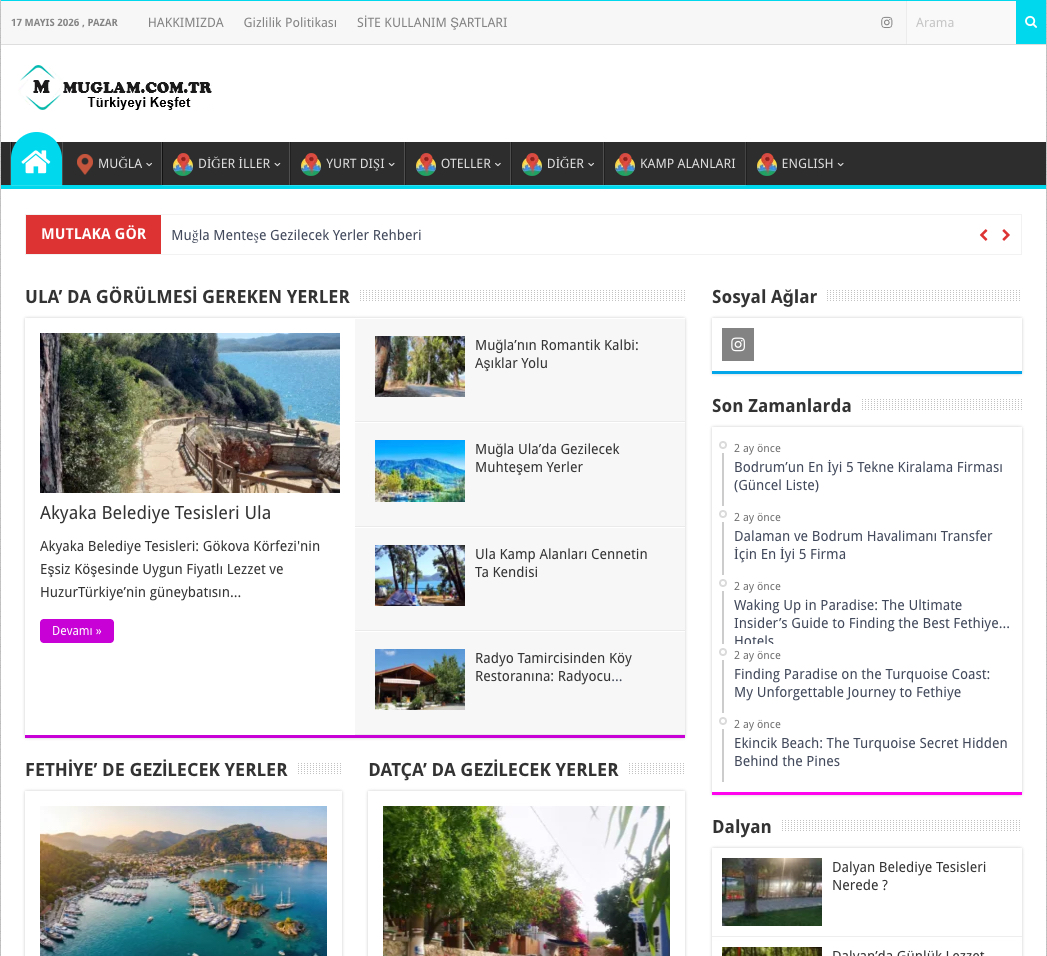Open the KAMP ALANLARI menu item
Image resolution: width=1047 pixels, height=956 pixels.
point(675,164)
